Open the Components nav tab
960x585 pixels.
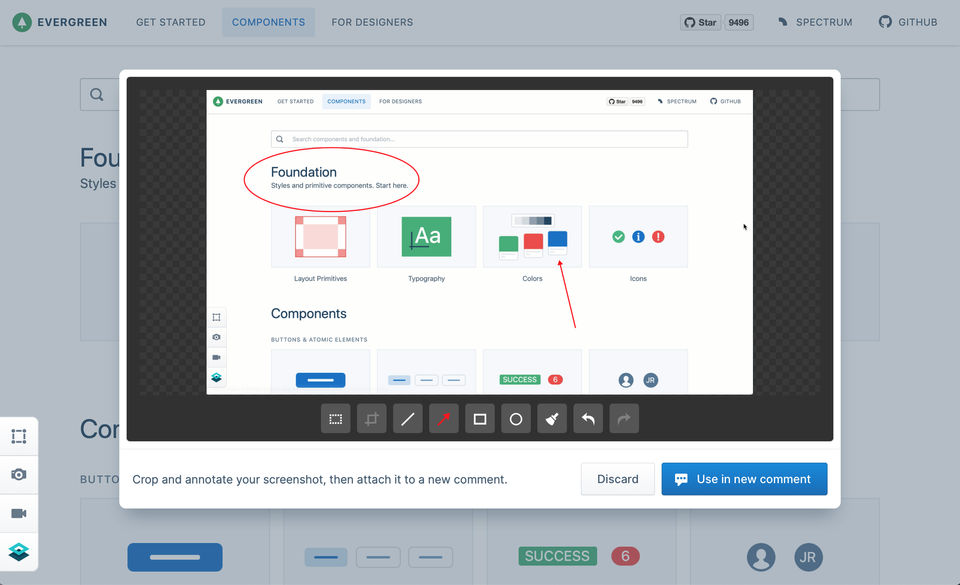pos(268,22)
